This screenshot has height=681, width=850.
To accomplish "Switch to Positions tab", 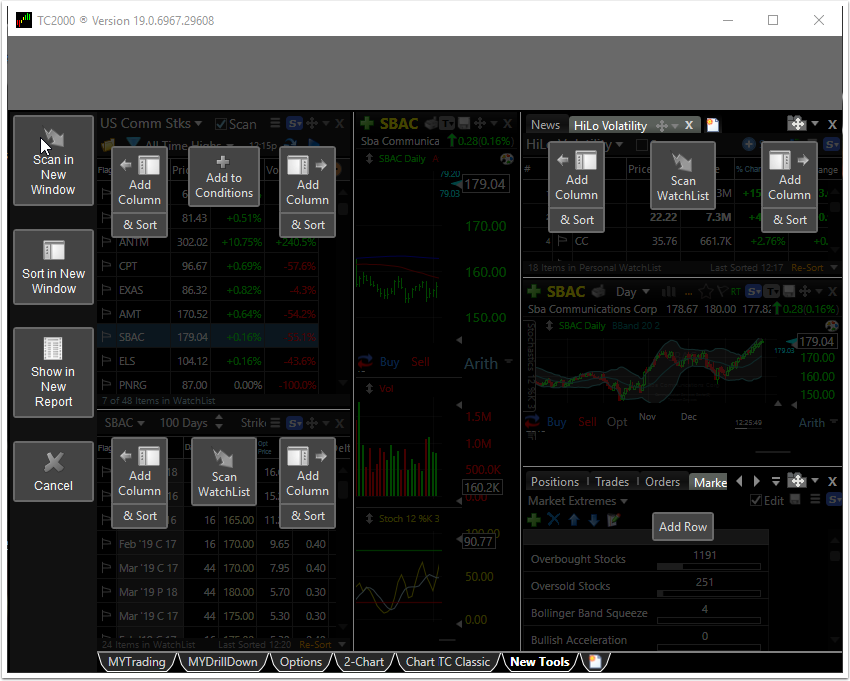I will coord(555,481).
